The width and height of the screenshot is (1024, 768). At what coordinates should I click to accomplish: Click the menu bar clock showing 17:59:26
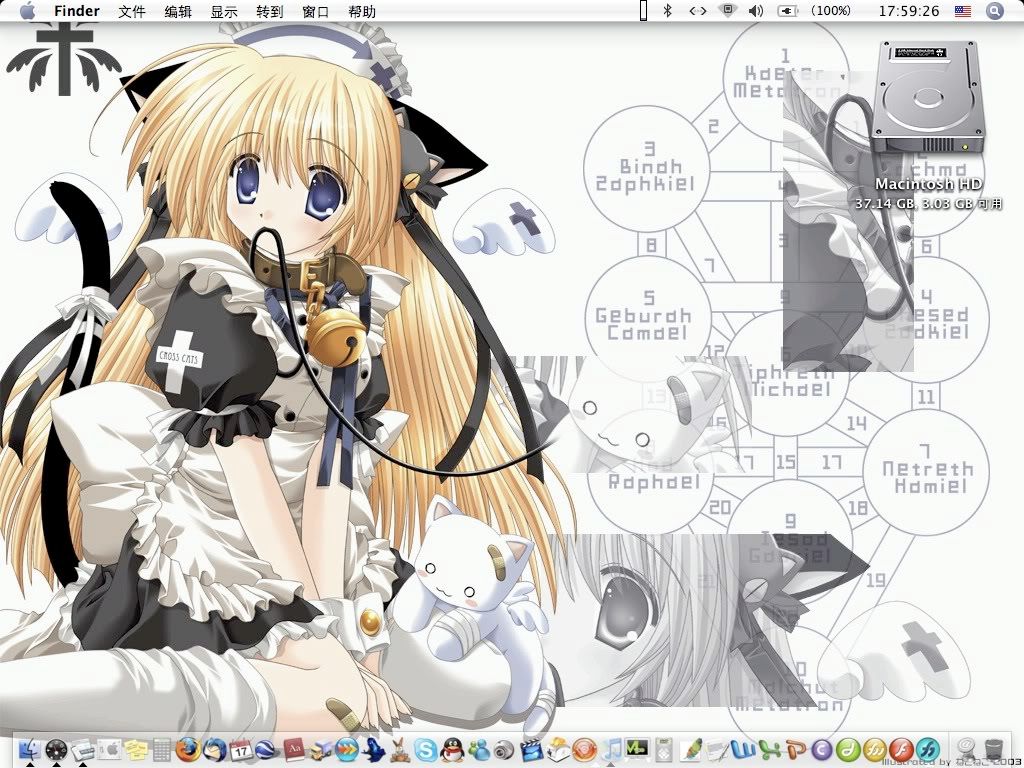coord(908,11)
